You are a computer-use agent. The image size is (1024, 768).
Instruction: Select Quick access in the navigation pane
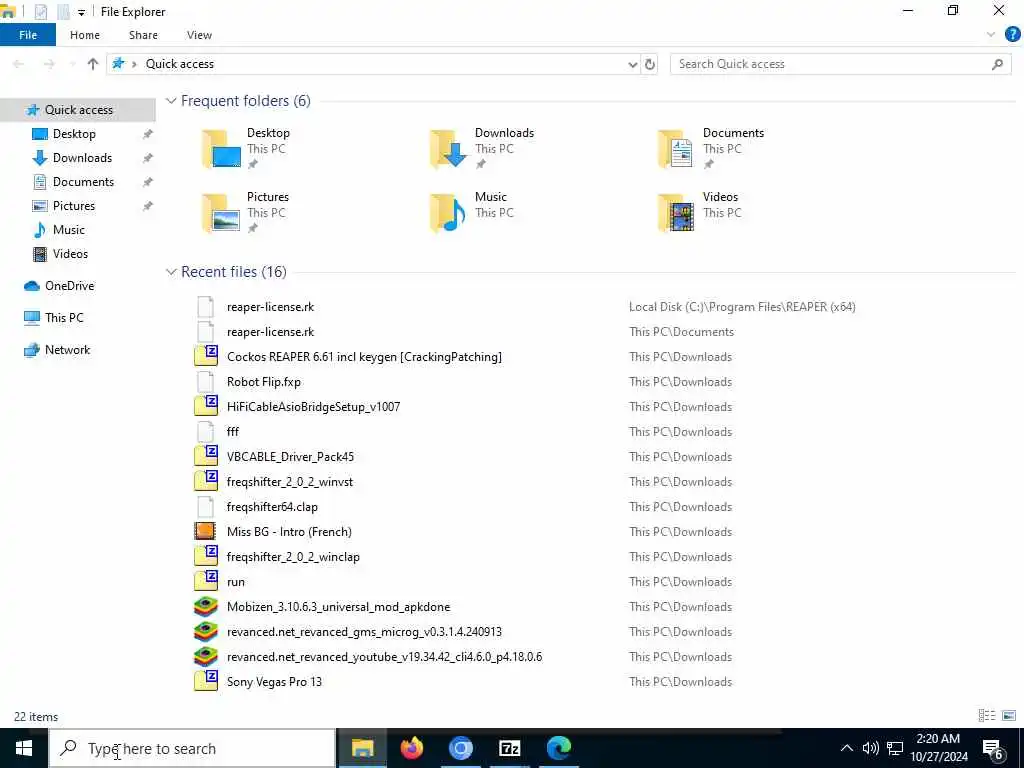pyautogui.click(x=78, y=110)
